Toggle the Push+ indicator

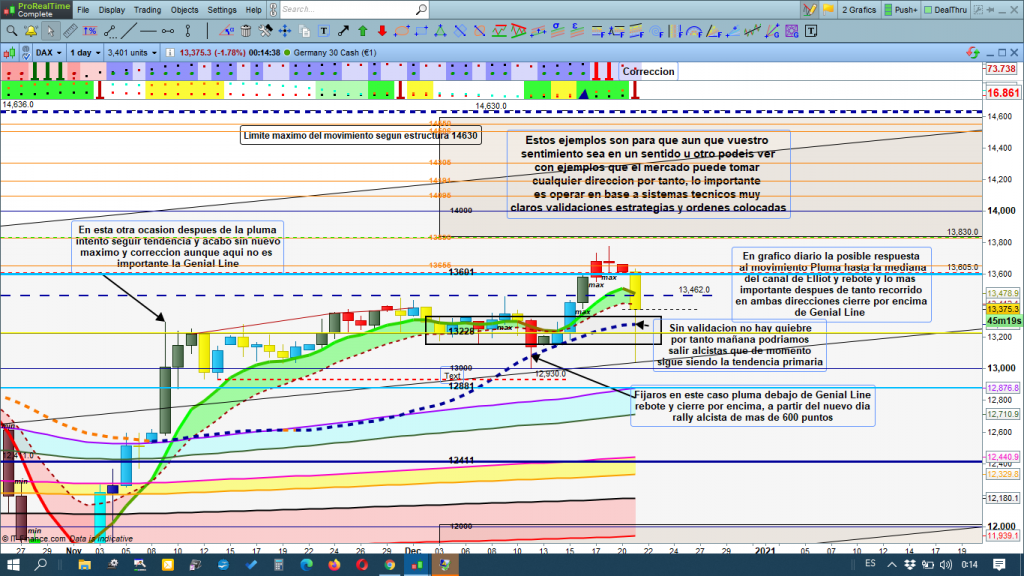901,10
